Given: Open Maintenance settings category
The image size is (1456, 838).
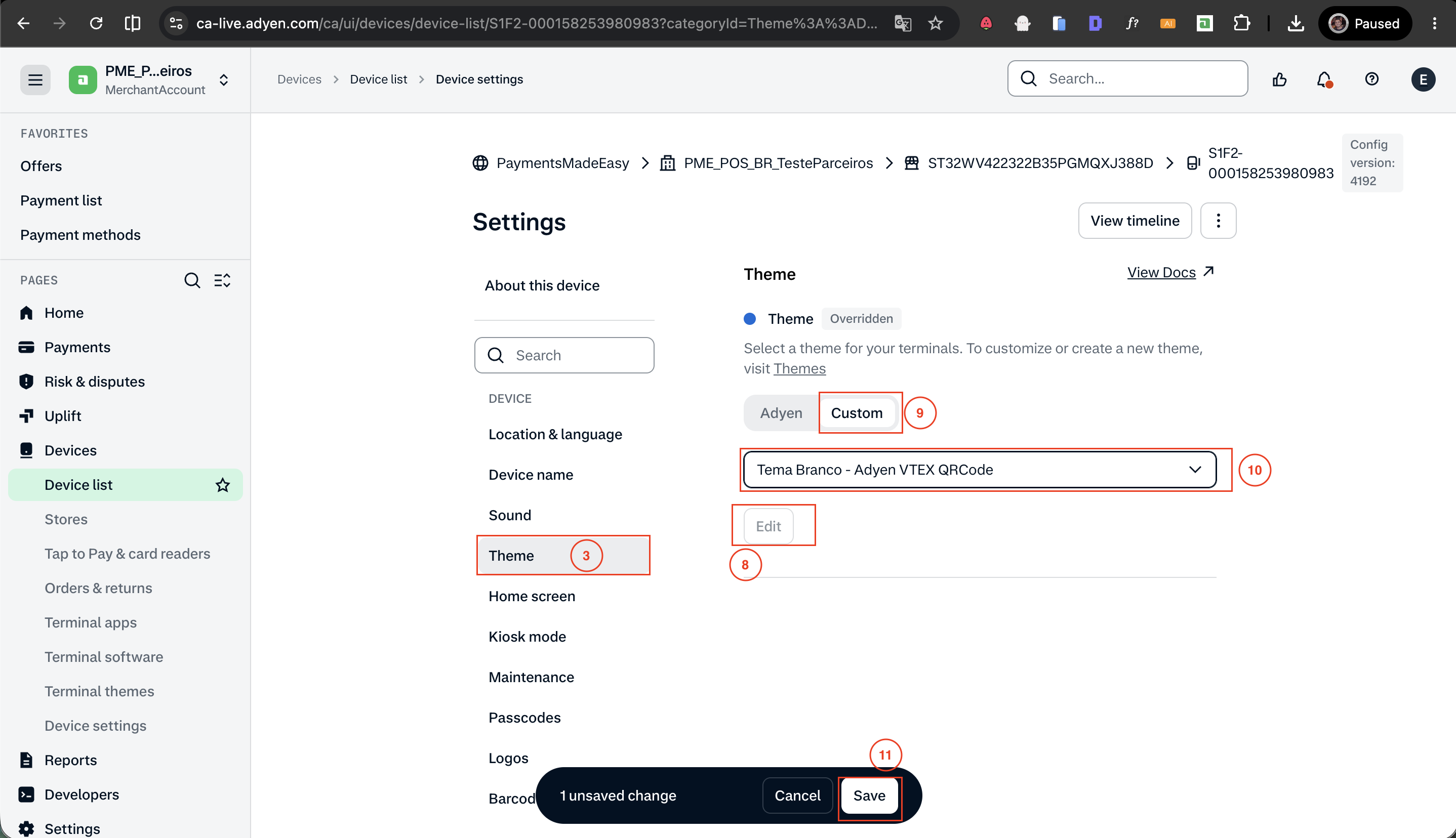Looking at the screenshot, I should [x=531, y=677].
